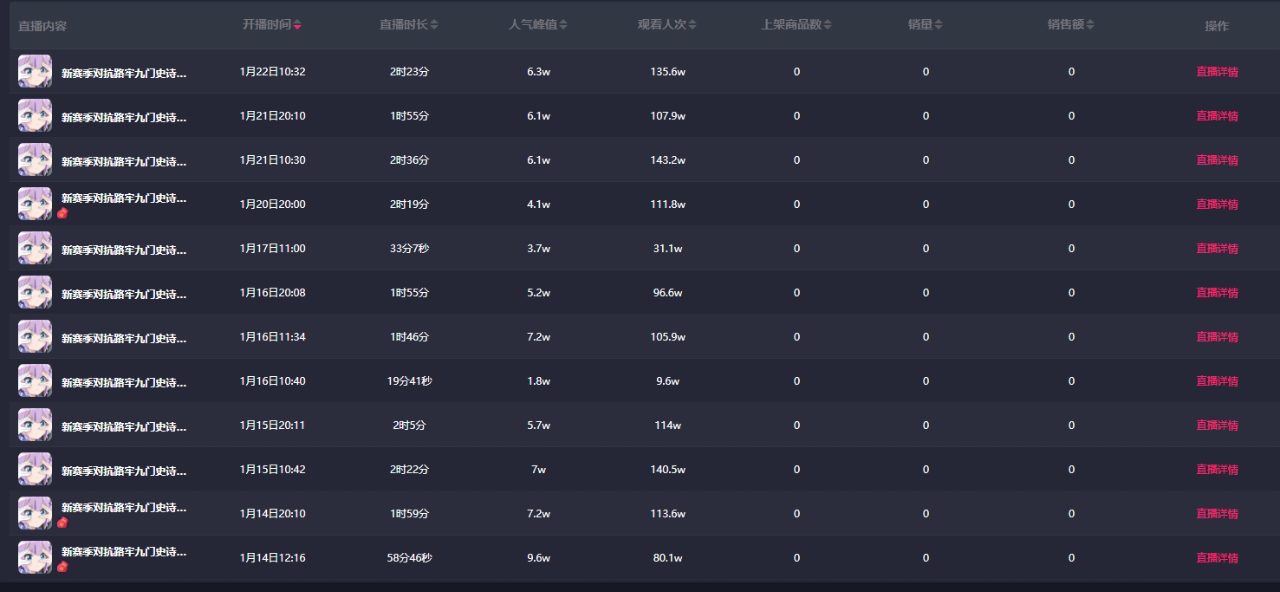Image resolution: width=1280 pixels, height=592 pixels.
Task: Open 直播详情 for 1月15日10:42 stream
Action: pyautogui.click(x=1217, y=470)
